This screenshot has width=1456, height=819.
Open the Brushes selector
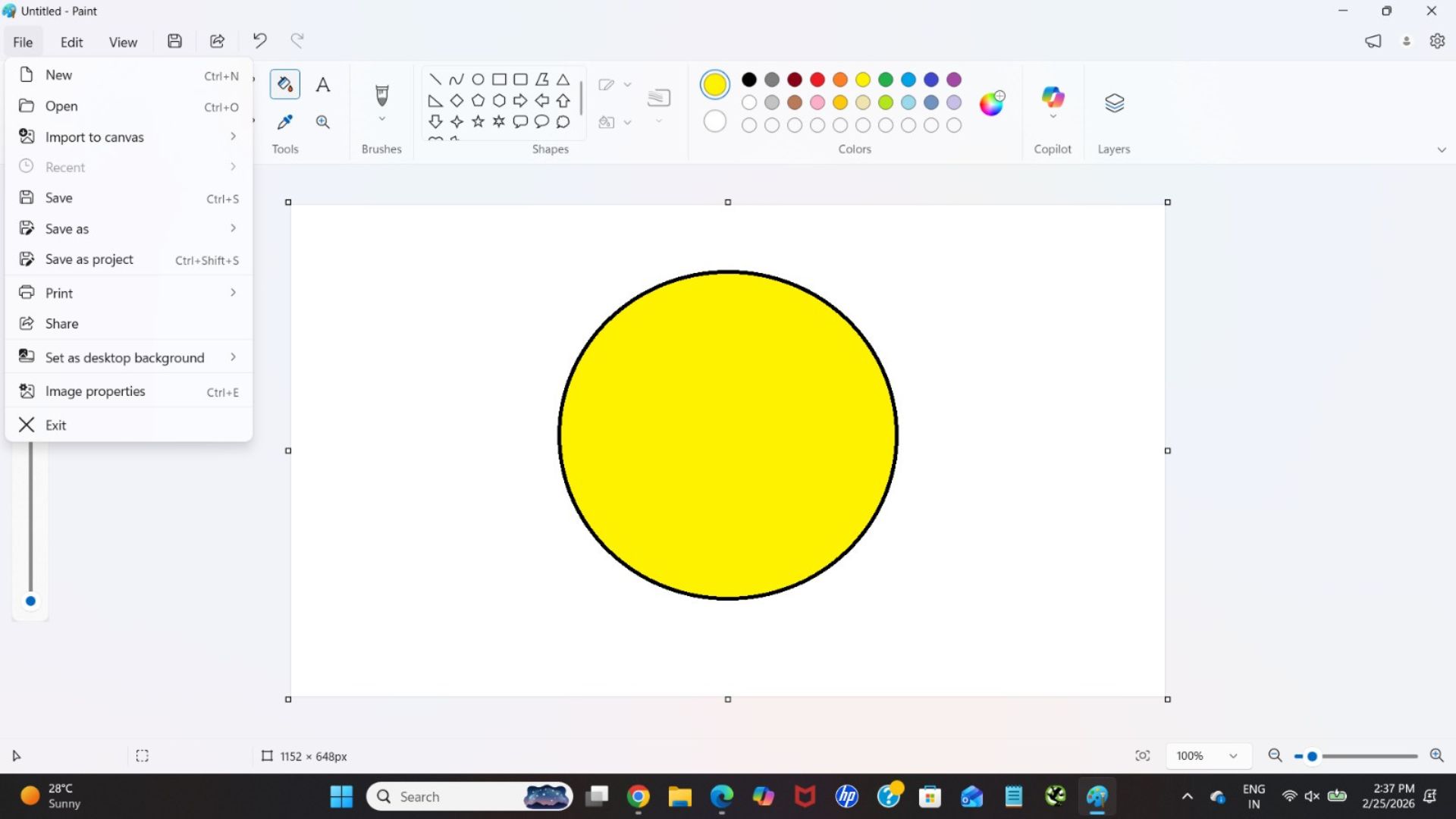click(381, 119)
